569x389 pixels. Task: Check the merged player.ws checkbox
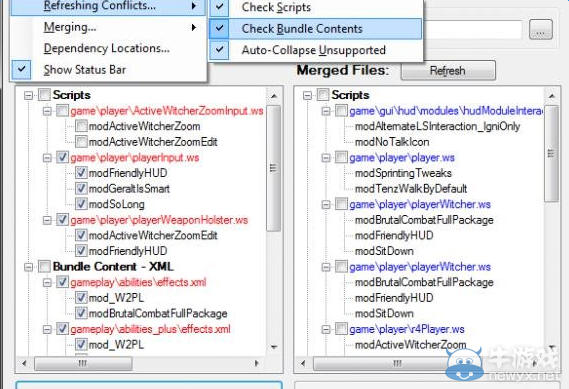[x=341, y=157]
